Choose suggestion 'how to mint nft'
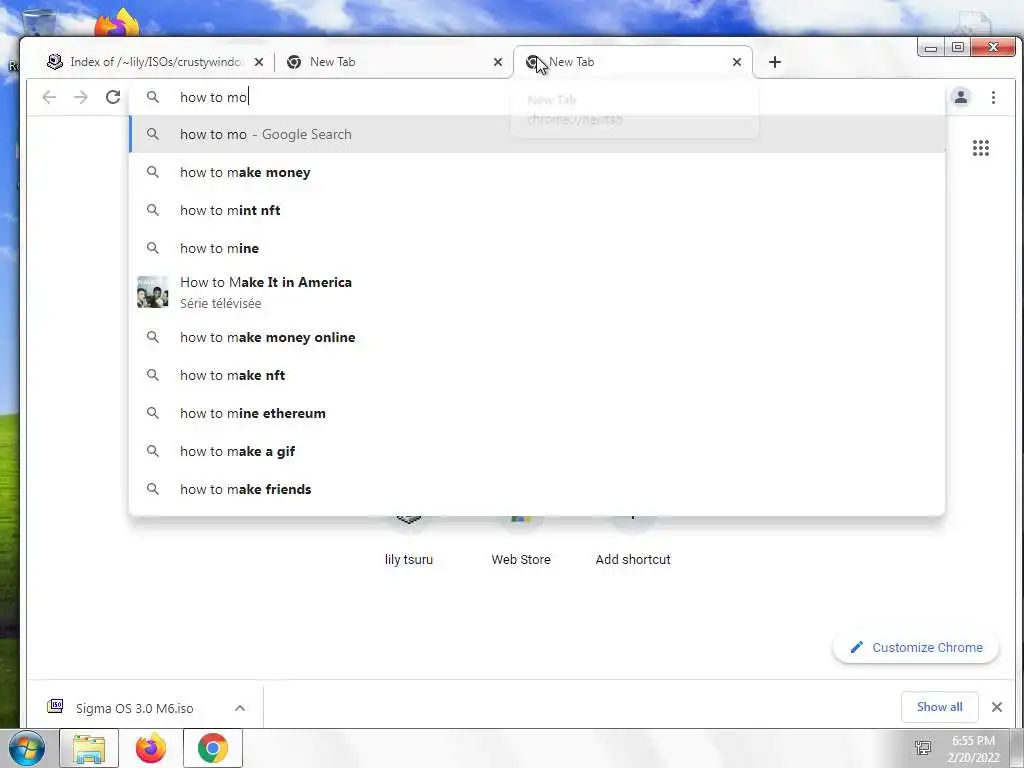1024x768 pixels. click(x=537, y=210)
